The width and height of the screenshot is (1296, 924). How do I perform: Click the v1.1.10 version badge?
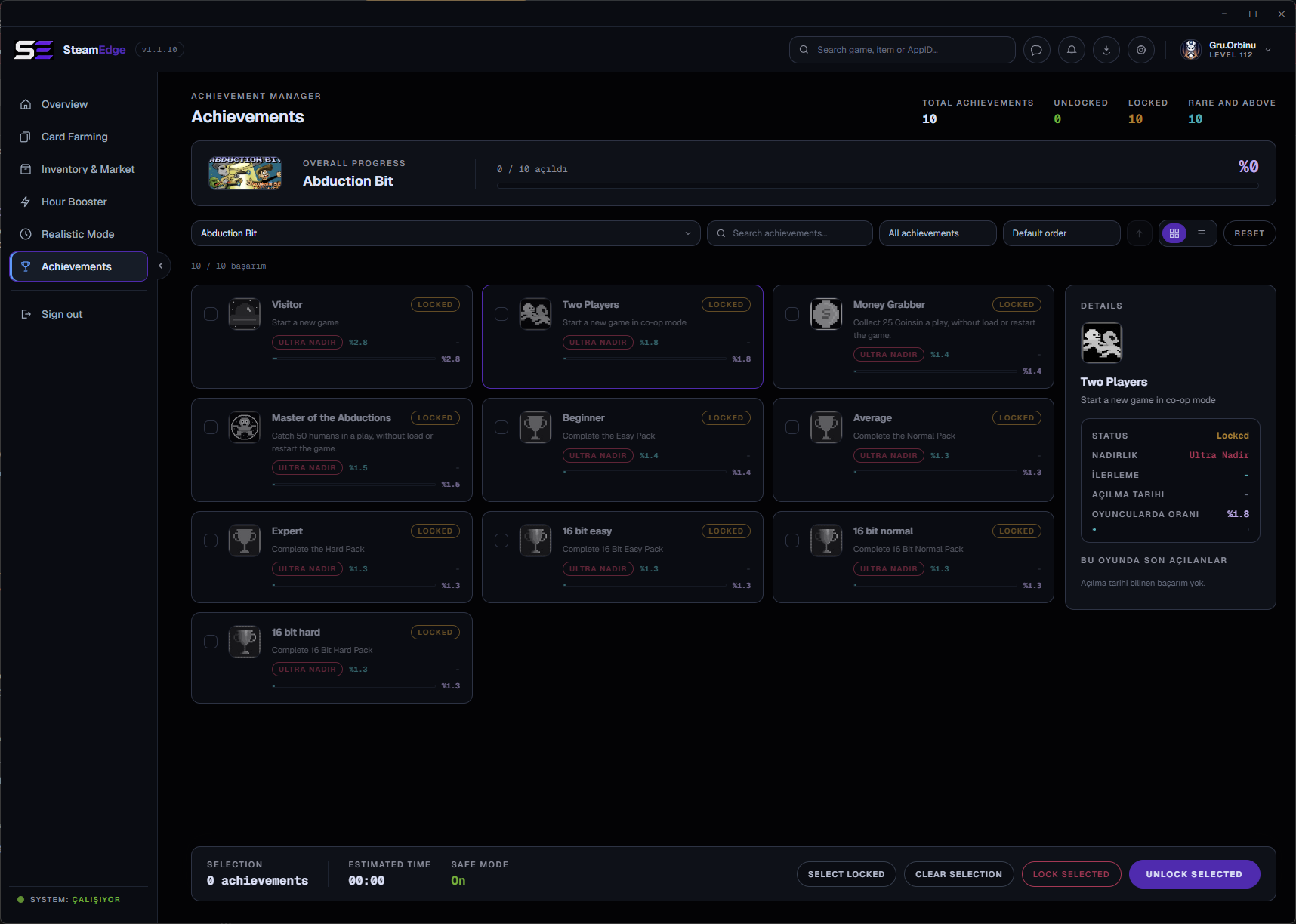coord(159,50)
